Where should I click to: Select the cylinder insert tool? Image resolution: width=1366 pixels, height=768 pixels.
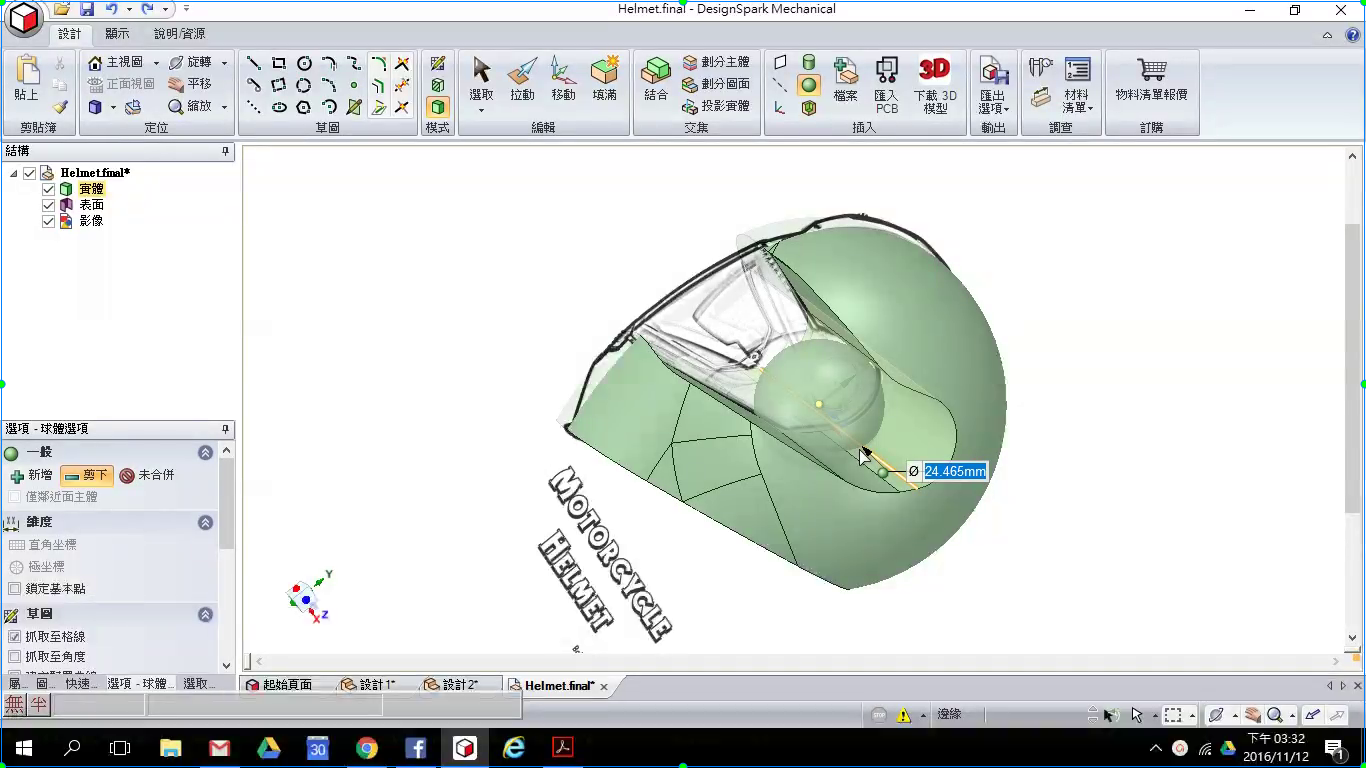pos(809,62)
